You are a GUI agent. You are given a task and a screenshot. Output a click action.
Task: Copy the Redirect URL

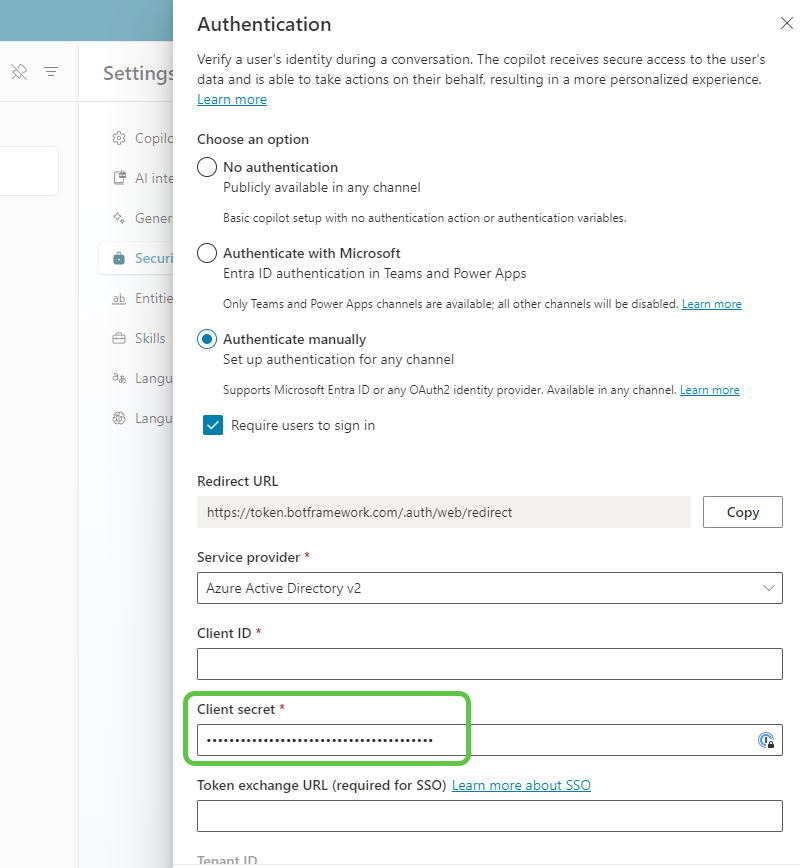[742, 512]
